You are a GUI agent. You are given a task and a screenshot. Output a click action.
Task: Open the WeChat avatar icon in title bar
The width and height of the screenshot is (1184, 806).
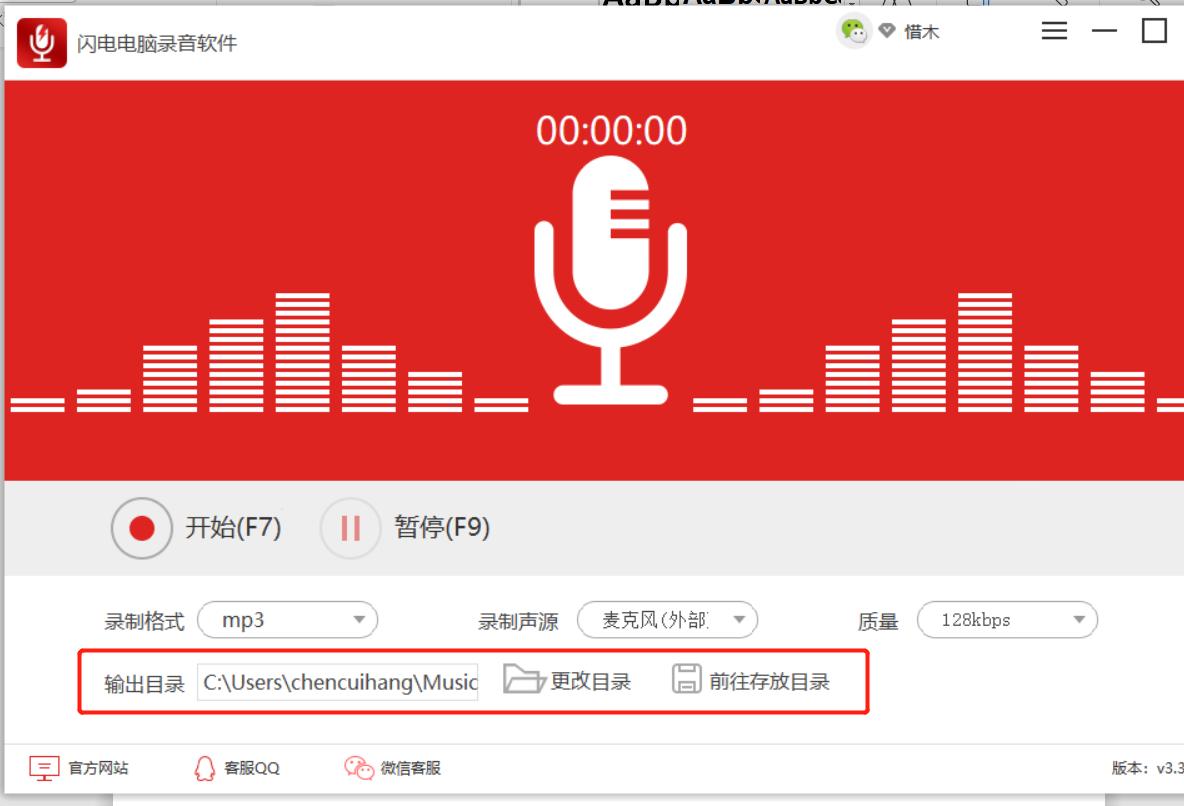point(854,31)
